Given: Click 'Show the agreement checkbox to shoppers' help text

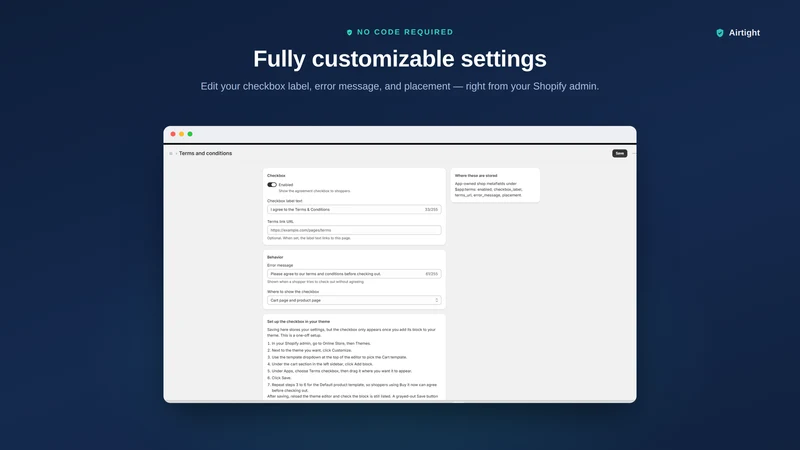Looking at the screenshot, I should [314, 191].
